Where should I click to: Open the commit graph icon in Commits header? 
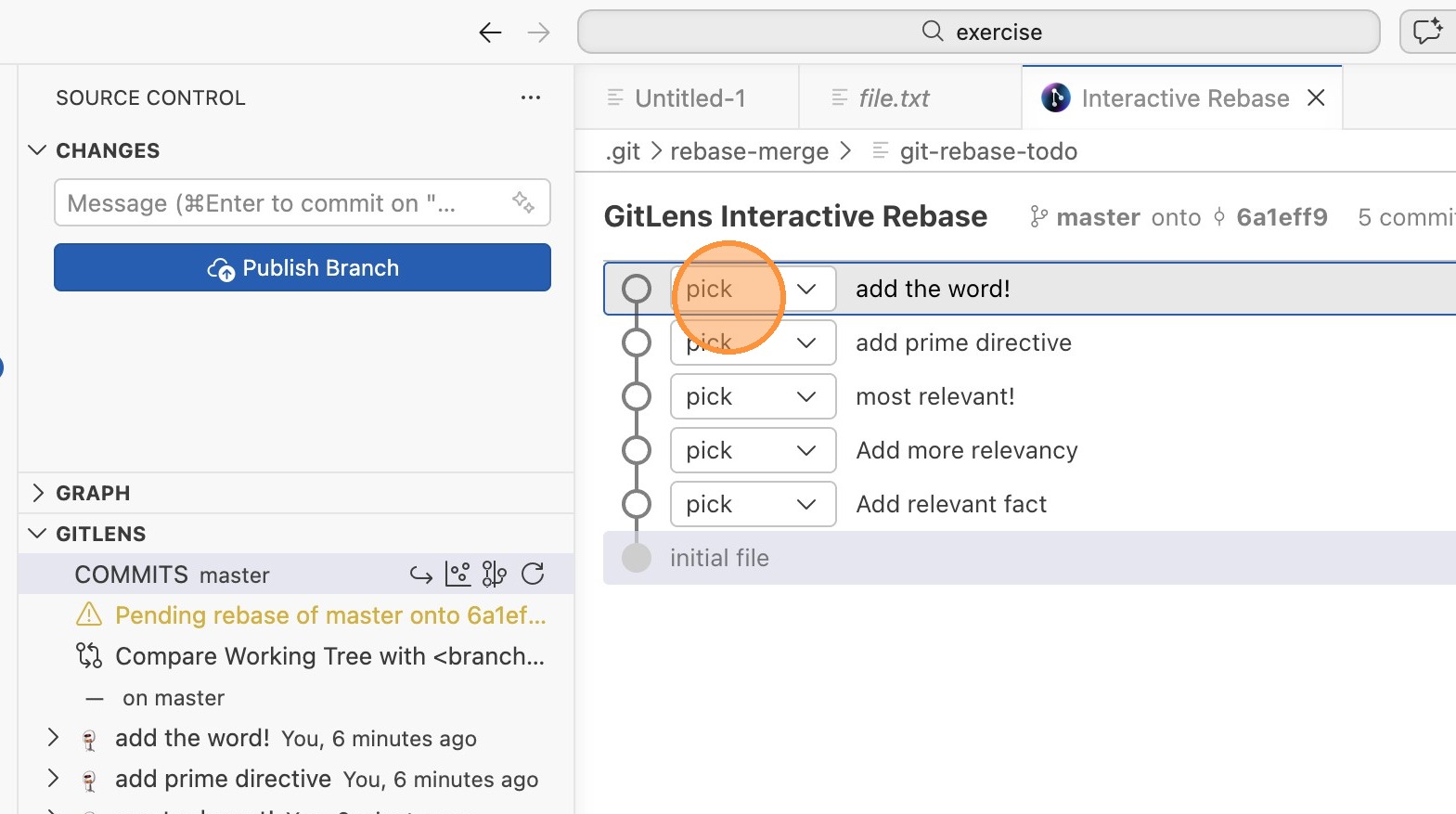pyautogui.click(x=457, y=575)
